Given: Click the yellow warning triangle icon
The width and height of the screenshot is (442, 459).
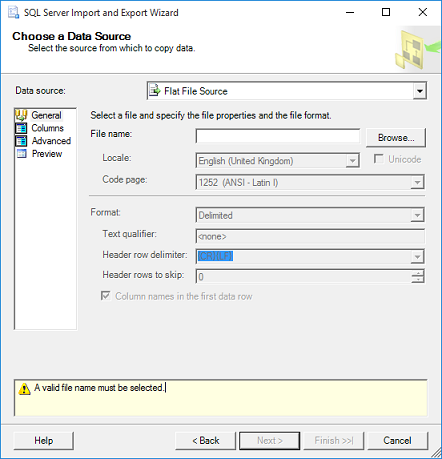Looking at the screenshot, I should pyautogui.click(x=24, y=389).
